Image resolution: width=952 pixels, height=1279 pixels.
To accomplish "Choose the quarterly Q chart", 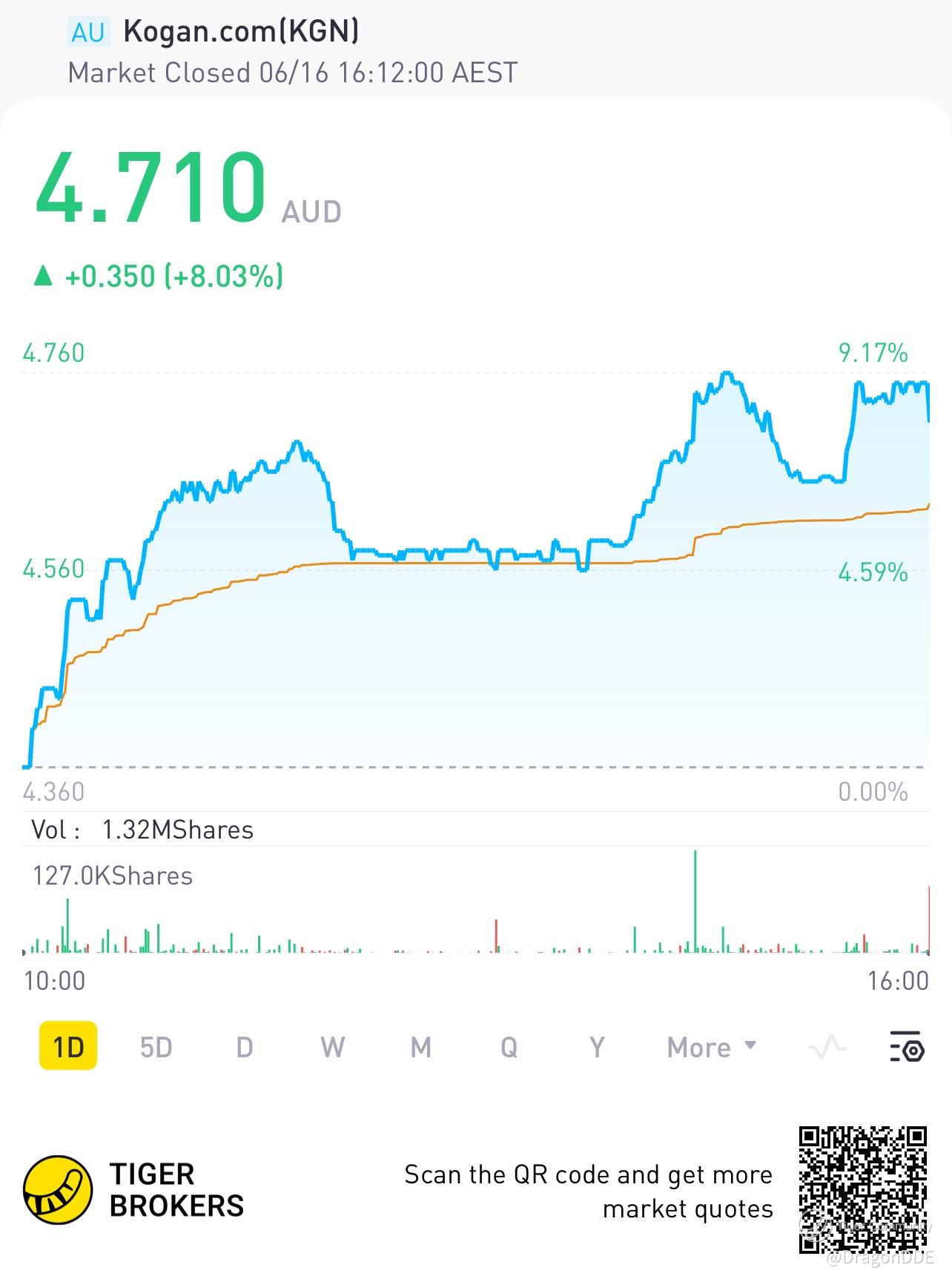I will 509,1048.
